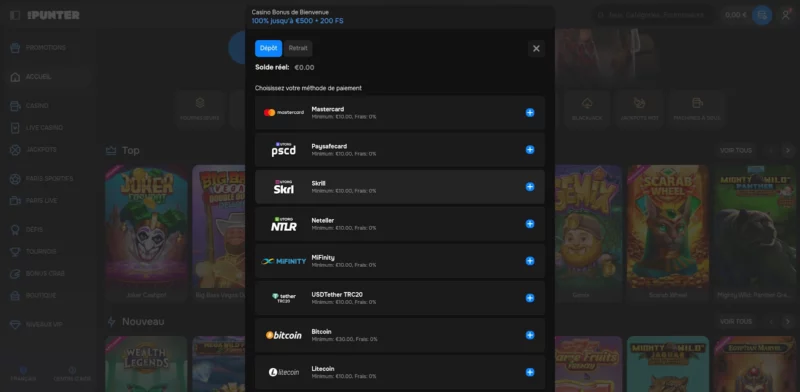Expand the Skrill plus icon

click(x=530, y=187)
